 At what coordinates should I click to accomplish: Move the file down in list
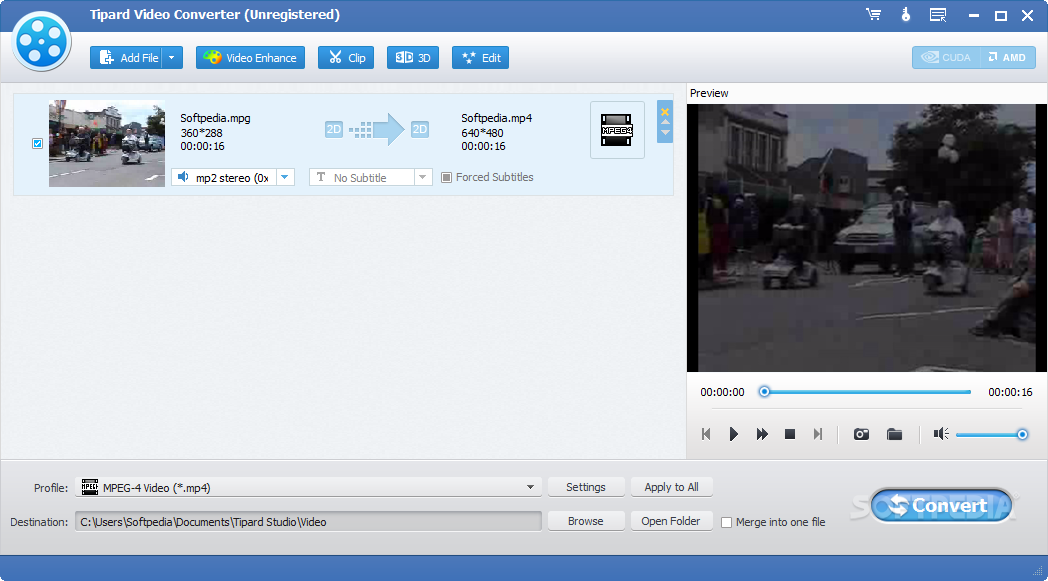[x=665, y=132]
